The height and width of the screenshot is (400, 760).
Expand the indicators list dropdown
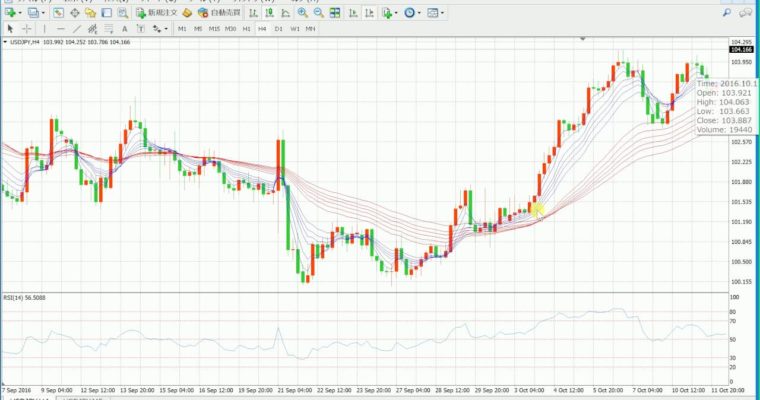pyautogui.click(x=388, y=14)
